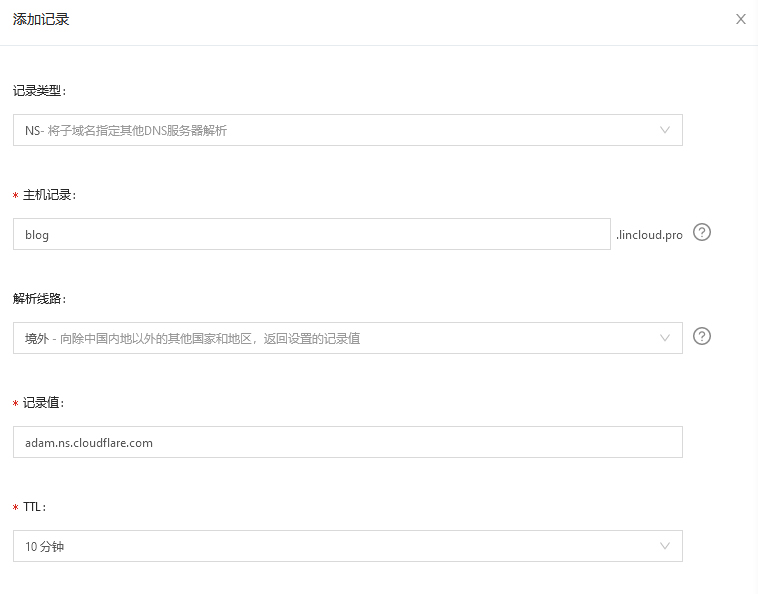
Task: Click the 记录值 label
Action: click(44, 402)
